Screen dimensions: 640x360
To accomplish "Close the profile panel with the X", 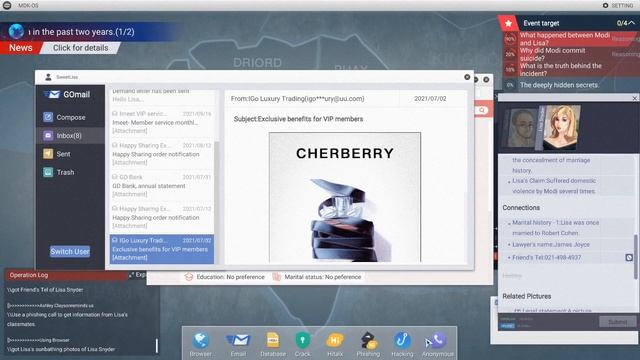I will pos(634,98).
